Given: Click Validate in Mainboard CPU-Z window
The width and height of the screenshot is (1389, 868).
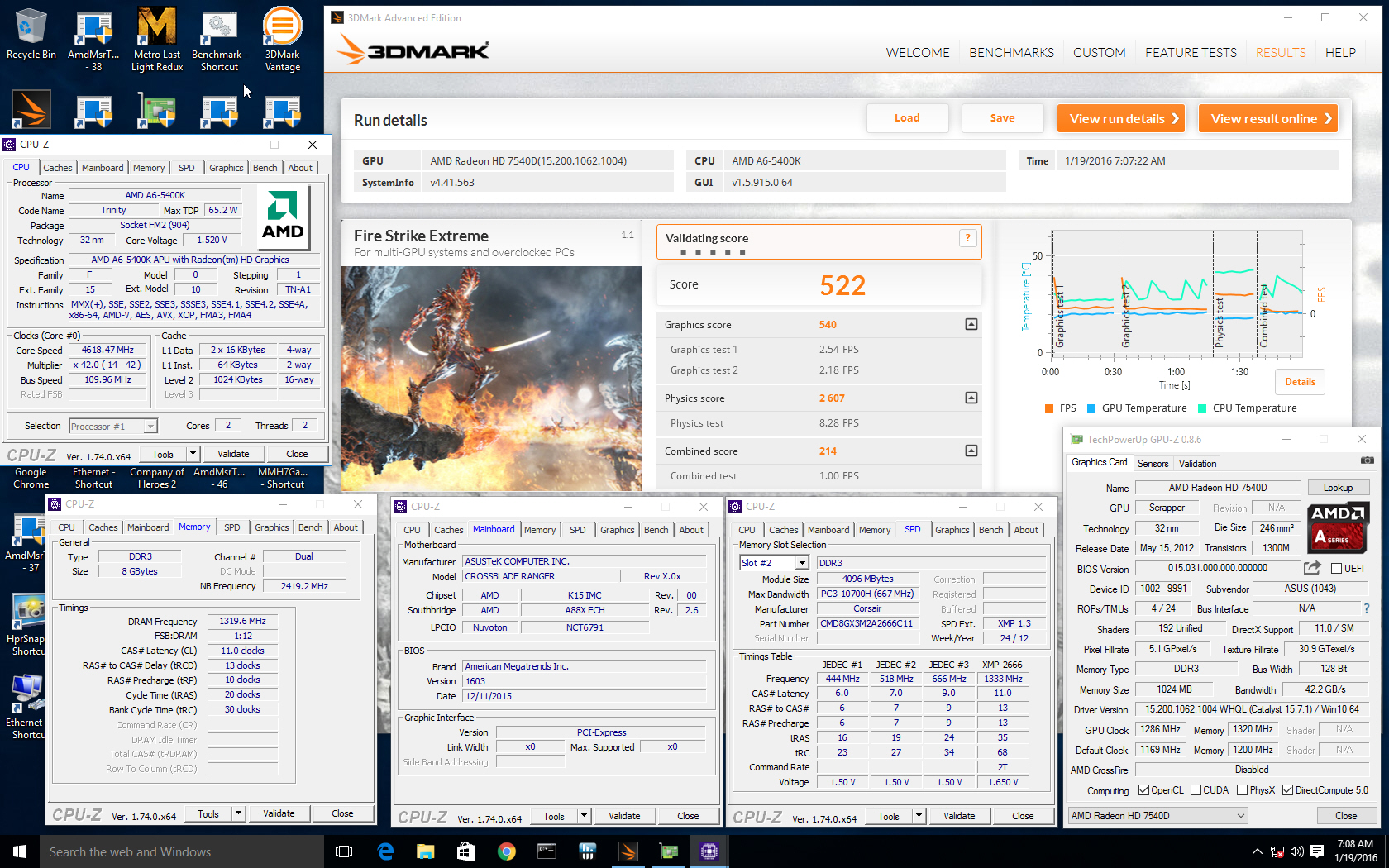Looking at the screenshot, I should [624, 816].
